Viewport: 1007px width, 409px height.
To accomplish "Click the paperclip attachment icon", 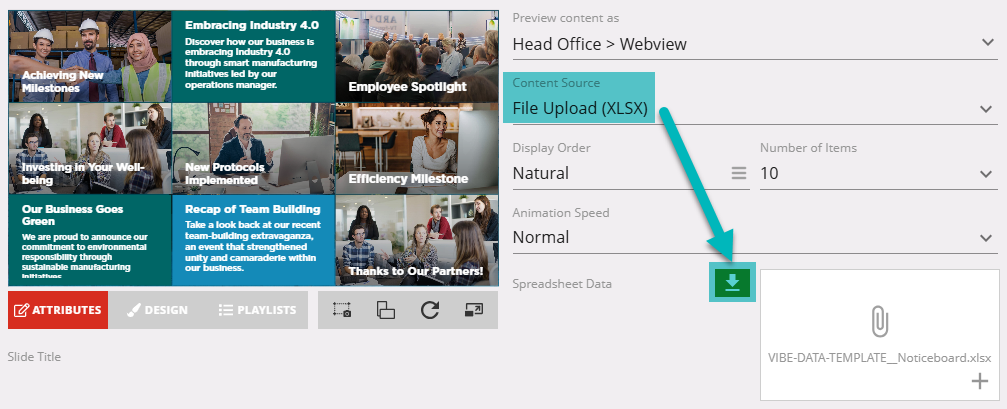I will (x=879, y=321).
